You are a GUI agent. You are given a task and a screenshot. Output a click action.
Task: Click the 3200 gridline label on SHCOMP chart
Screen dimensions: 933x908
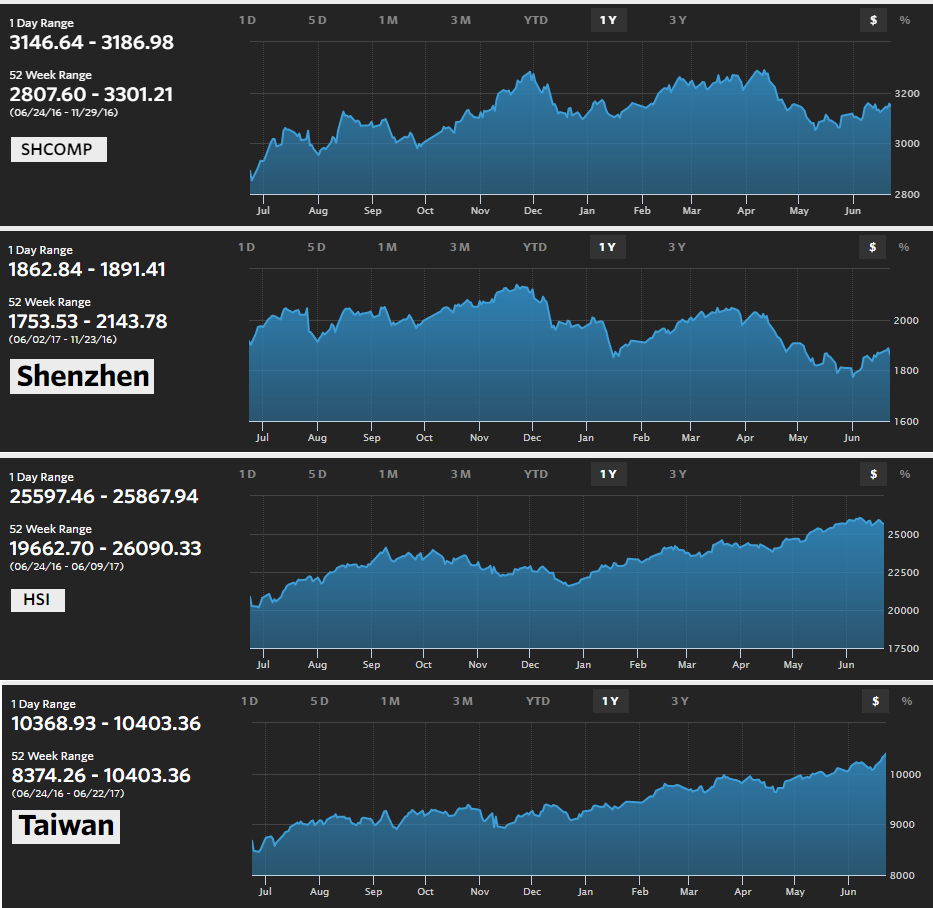click(907, 93)
